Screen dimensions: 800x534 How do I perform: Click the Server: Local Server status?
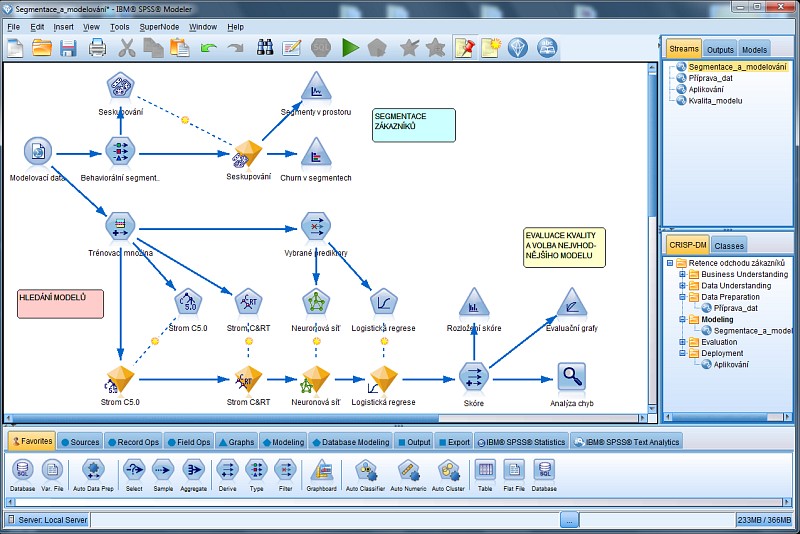click(x=48, y=520)
